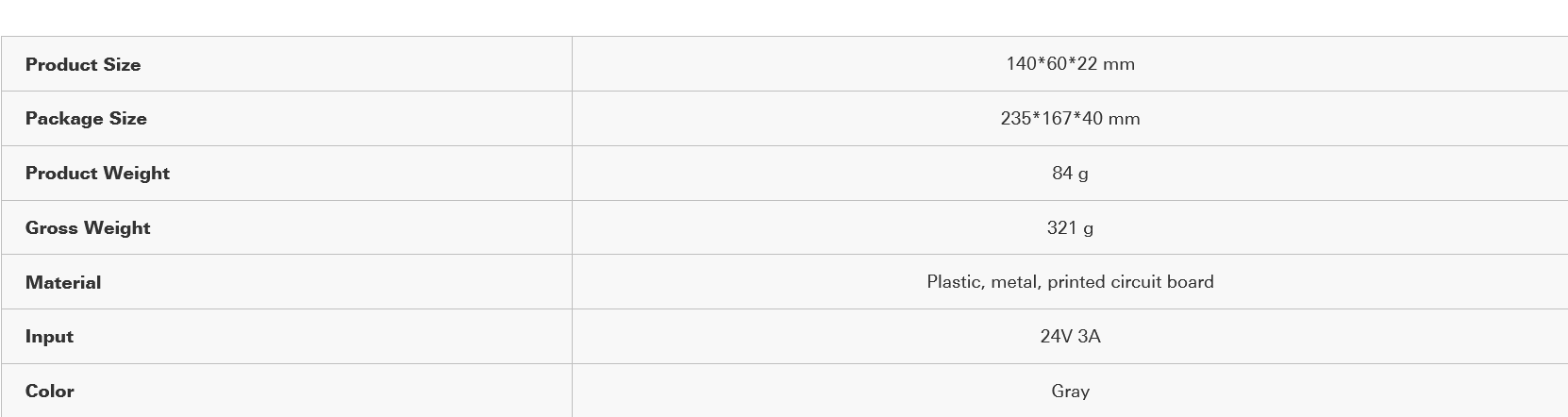Image resolution: width=1568 pixels, height=417 pixels.
Task: Click the phrase printed circuit board
Action: coord(1130,282)
